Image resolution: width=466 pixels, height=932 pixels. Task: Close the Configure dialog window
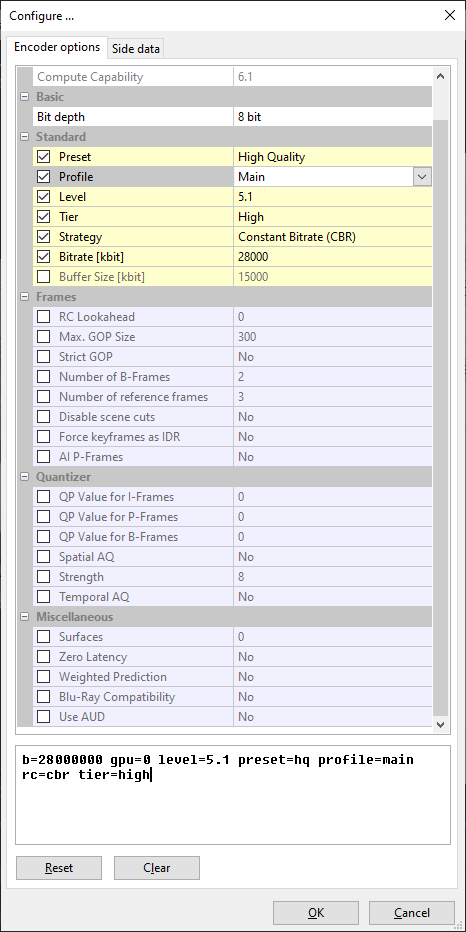[450, 16]
